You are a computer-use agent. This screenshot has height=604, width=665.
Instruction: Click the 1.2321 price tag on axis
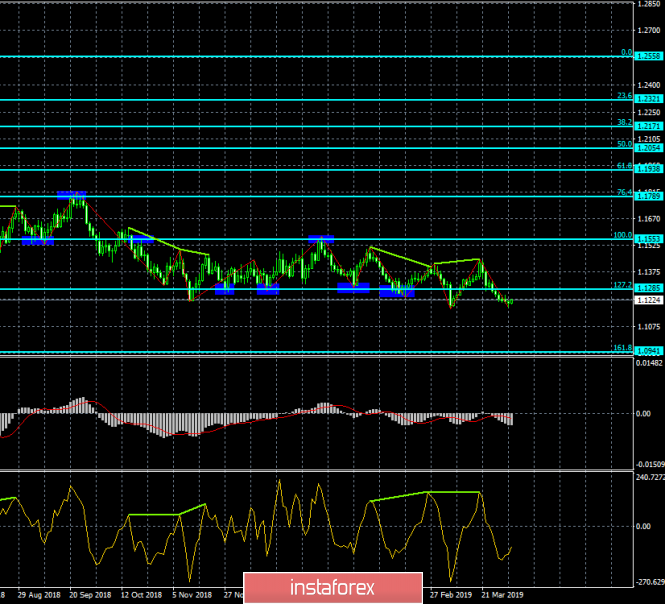click(x=649, y=100)
